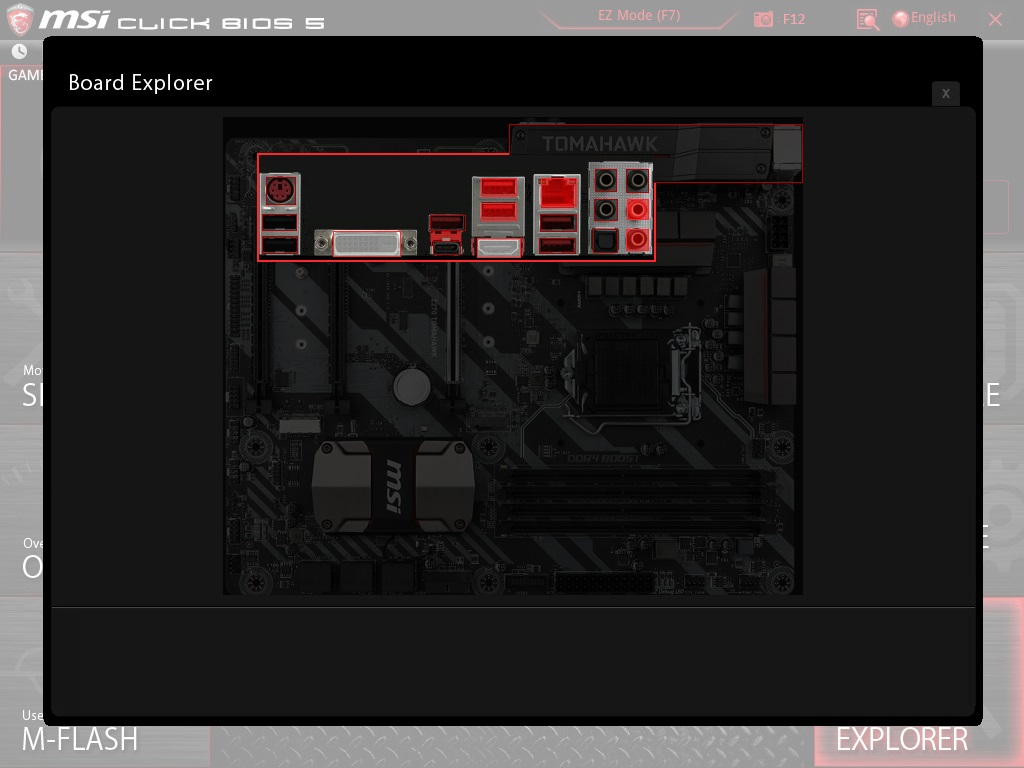This screenshot has width=1024, height=768.
Task: Select the PS/2 port on the back panel
Action: 281,192
